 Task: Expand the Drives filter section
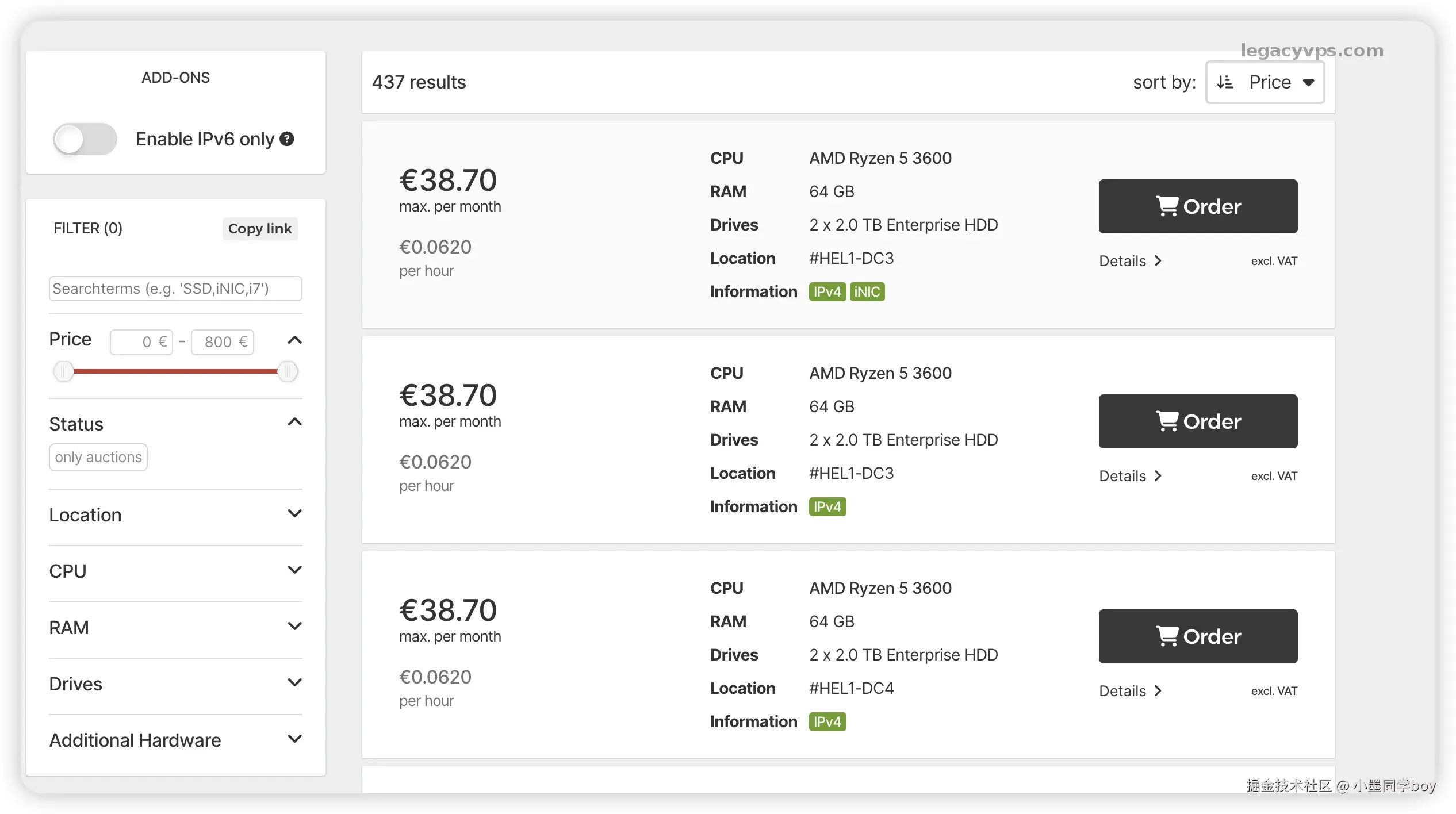(x=294, y=683)
